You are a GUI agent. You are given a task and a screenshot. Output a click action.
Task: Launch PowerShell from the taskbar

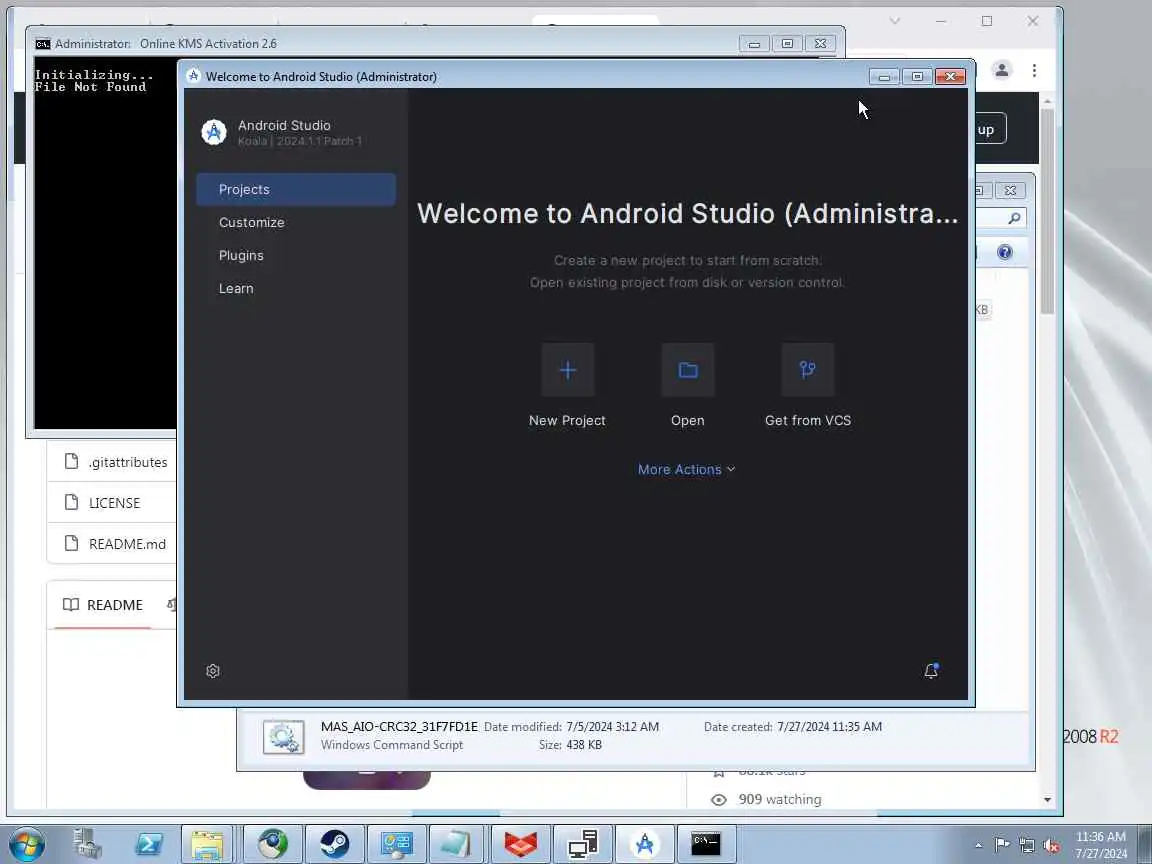(148, 844)
